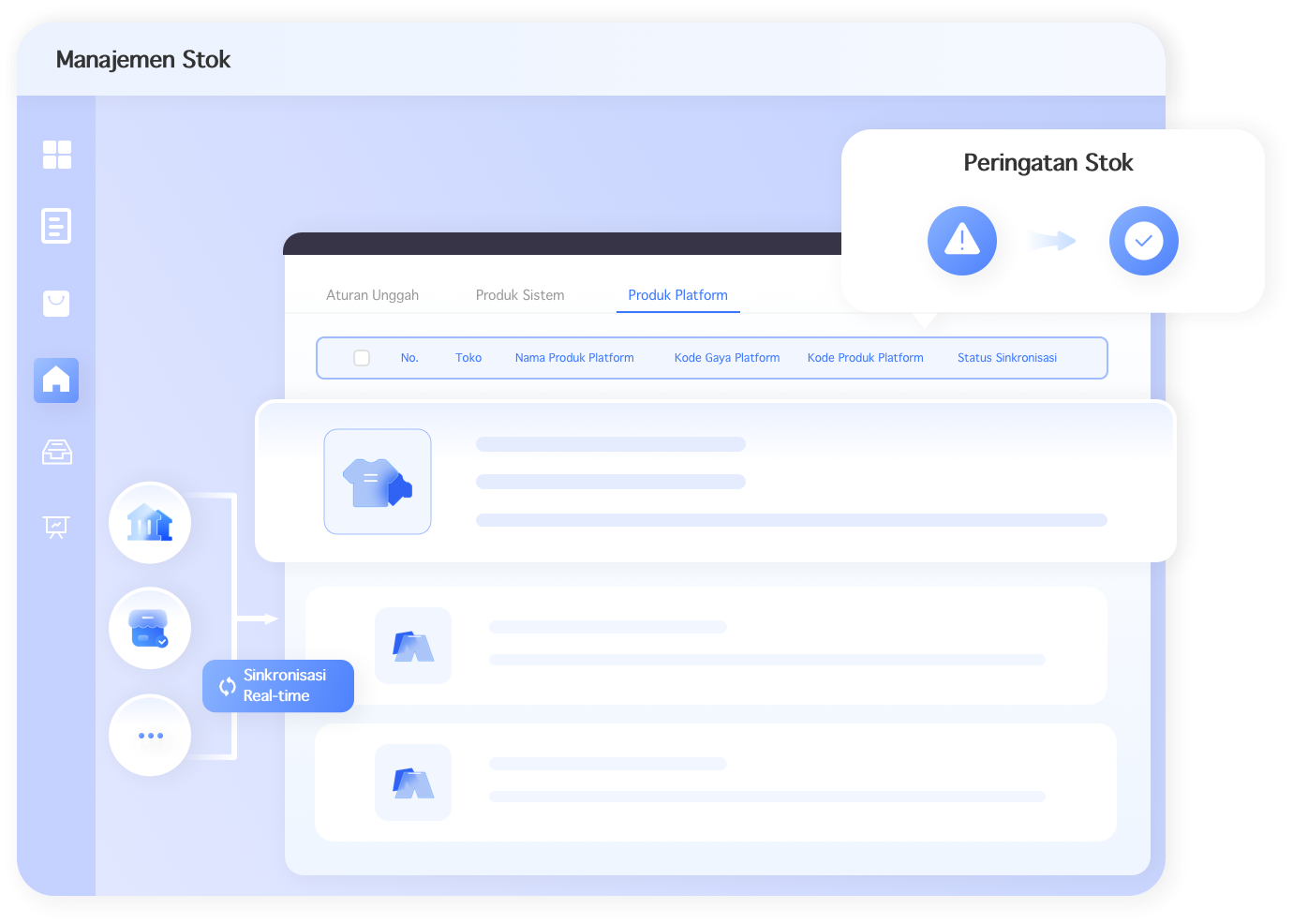
Task: Click the Kode Gaya Platform column header
Action: pyautogui.click(x=727, y=358)
